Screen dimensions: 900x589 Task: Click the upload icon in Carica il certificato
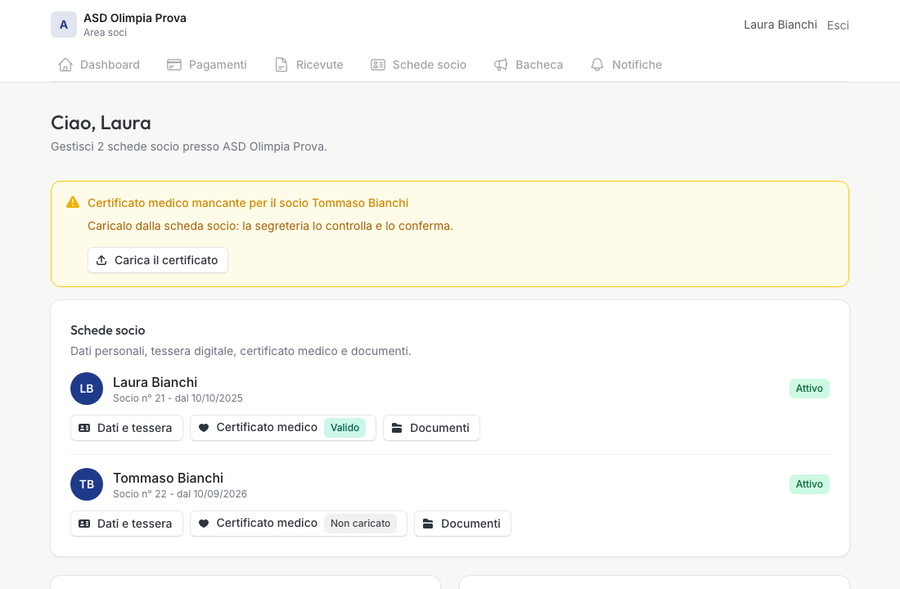(102, 260)
